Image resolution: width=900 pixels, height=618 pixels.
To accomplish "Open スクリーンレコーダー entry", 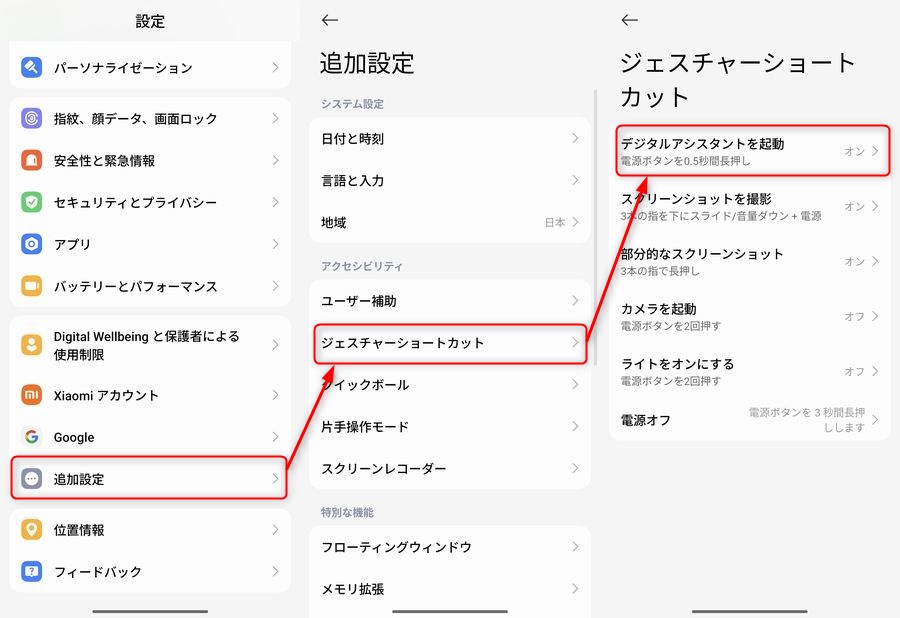I will tap(447, 469).
